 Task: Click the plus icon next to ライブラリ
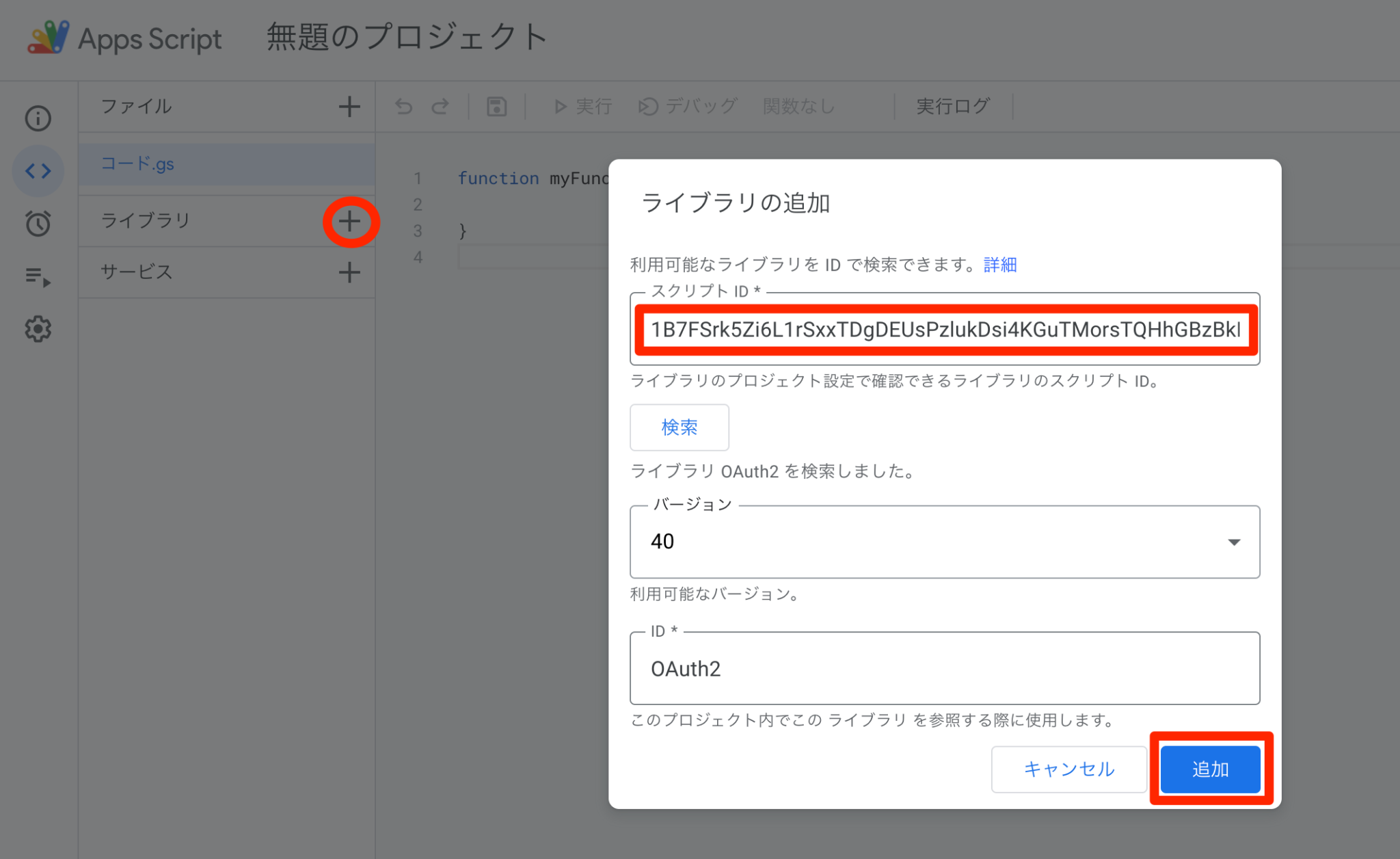350,221
